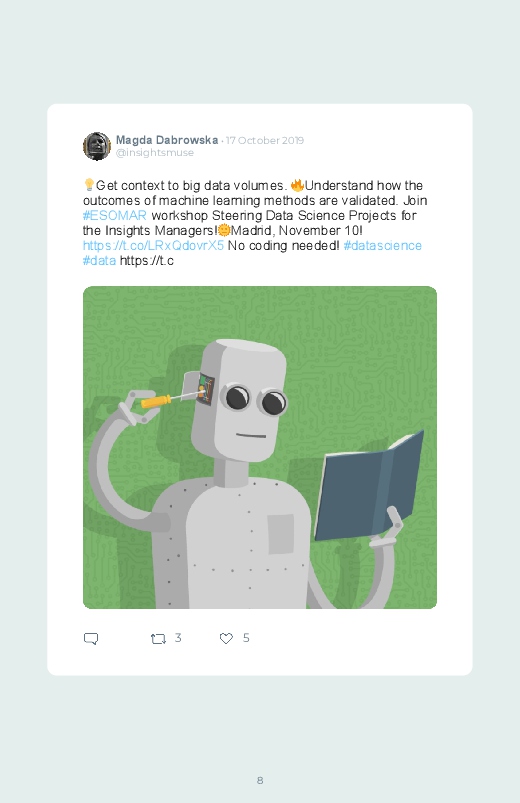Click the retweet count 3
520x803 pixels.
[178, 638]
